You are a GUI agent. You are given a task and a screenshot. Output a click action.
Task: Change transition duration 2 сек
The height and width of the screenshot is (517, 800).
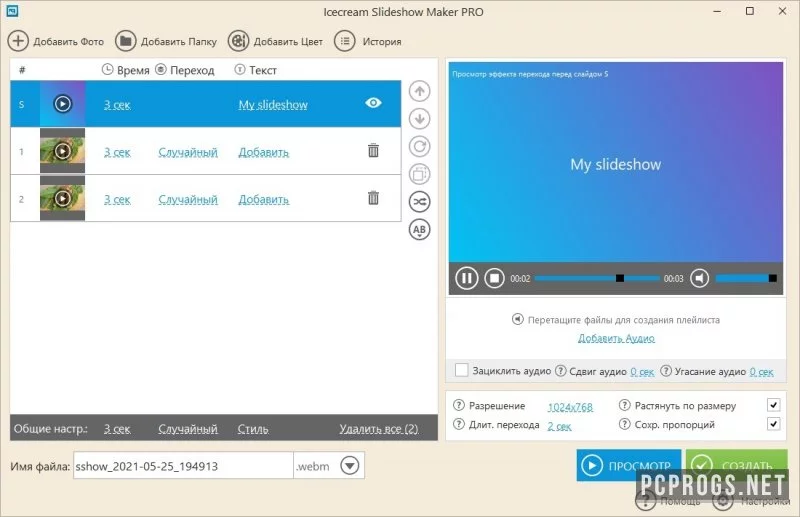559,426
